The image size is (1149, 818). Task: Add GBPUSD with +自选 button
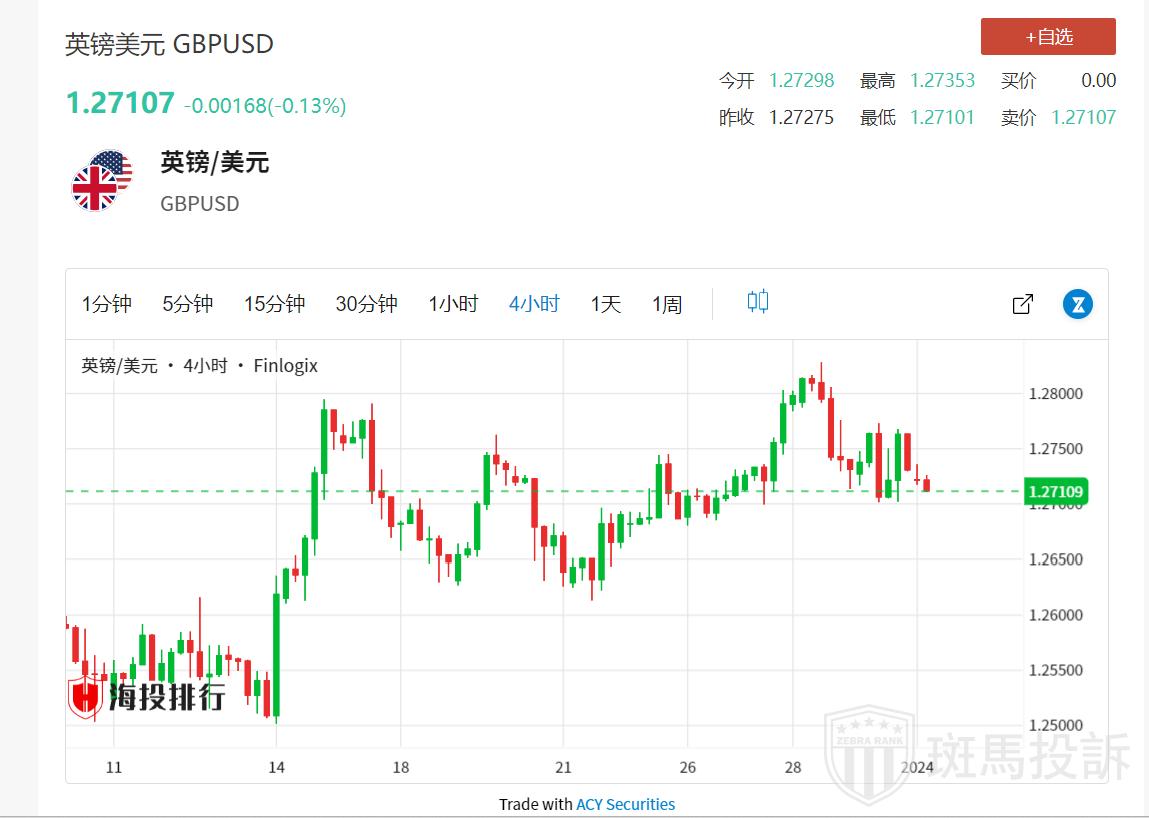click(1047, 37)
